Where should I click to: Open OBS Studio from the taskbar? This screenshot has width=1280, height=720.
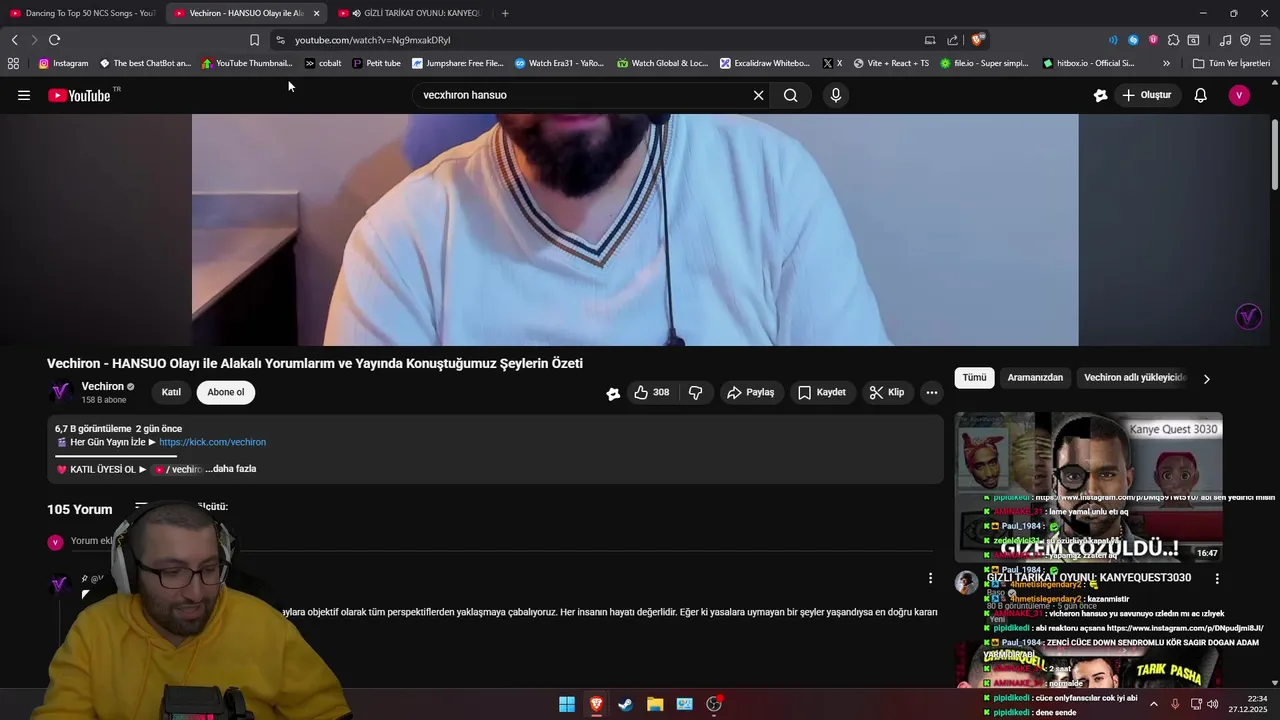[714, 704]
